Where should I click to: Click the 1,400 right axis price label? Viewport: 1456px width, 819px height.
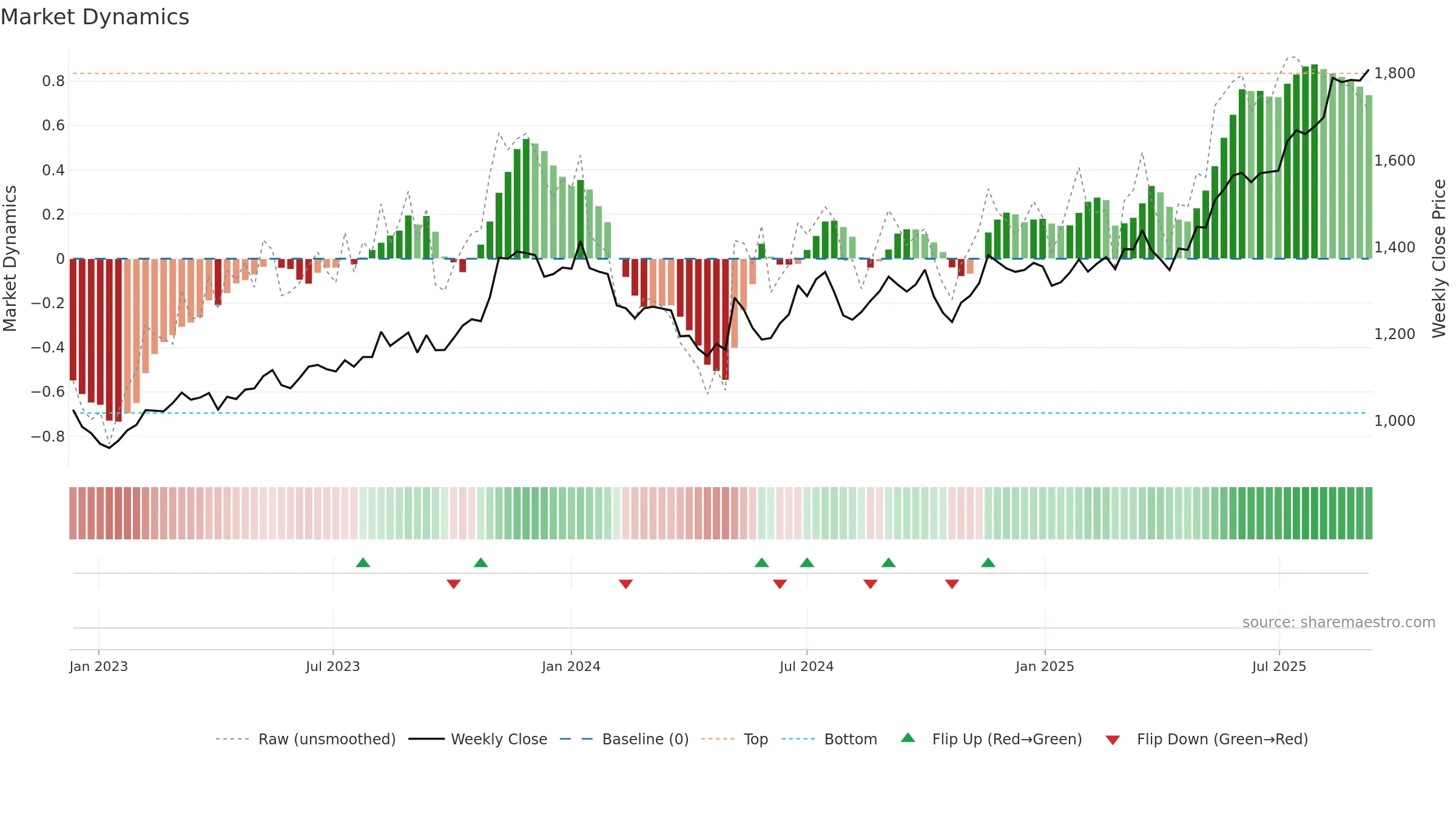click(x=1395, y=247)
